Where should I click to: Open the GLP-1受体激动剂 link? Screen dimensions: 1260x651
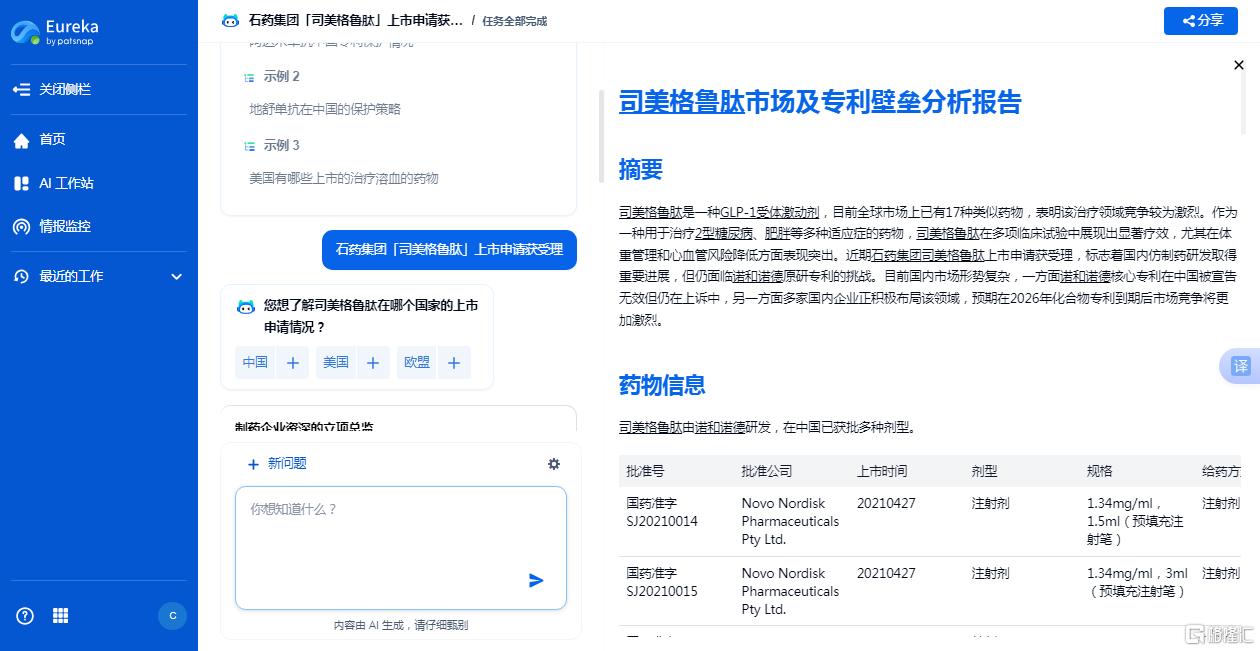tap(770, 212)
